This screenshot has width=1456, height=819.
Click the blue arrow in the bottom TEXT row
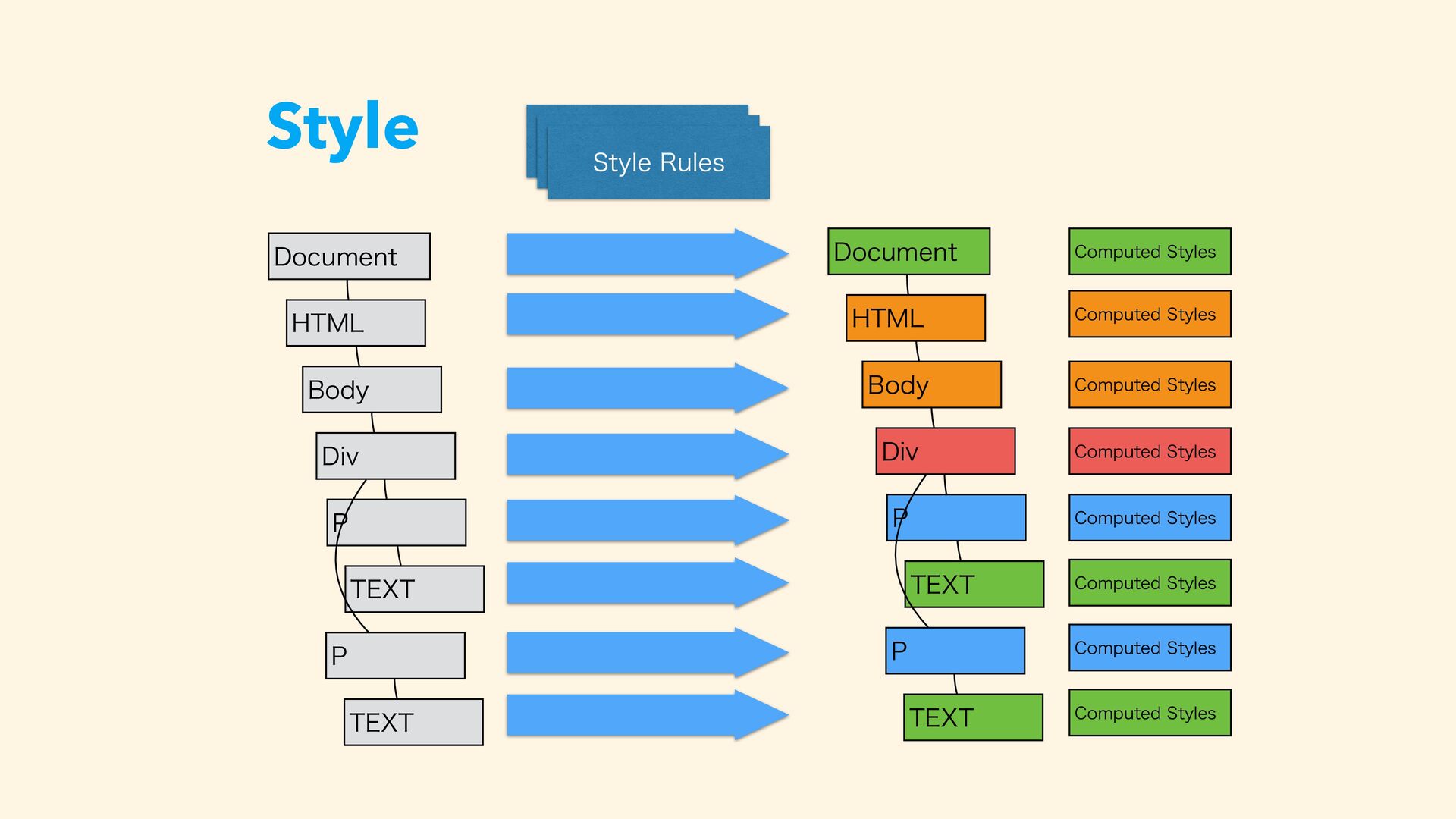[647, 715]
